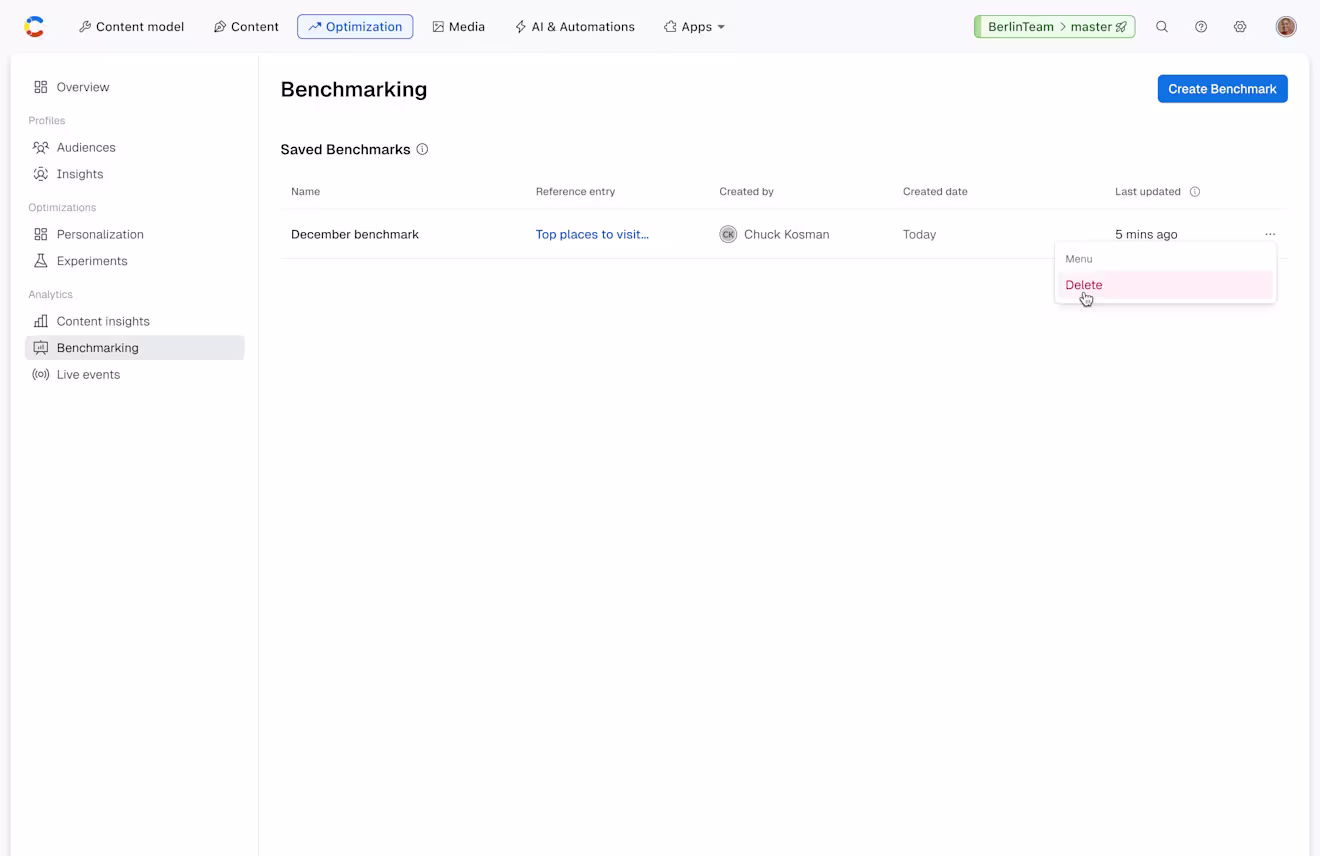Select the Optimization tab
The width and height of the screenshot is (1320, 856).
coord(355,27)
